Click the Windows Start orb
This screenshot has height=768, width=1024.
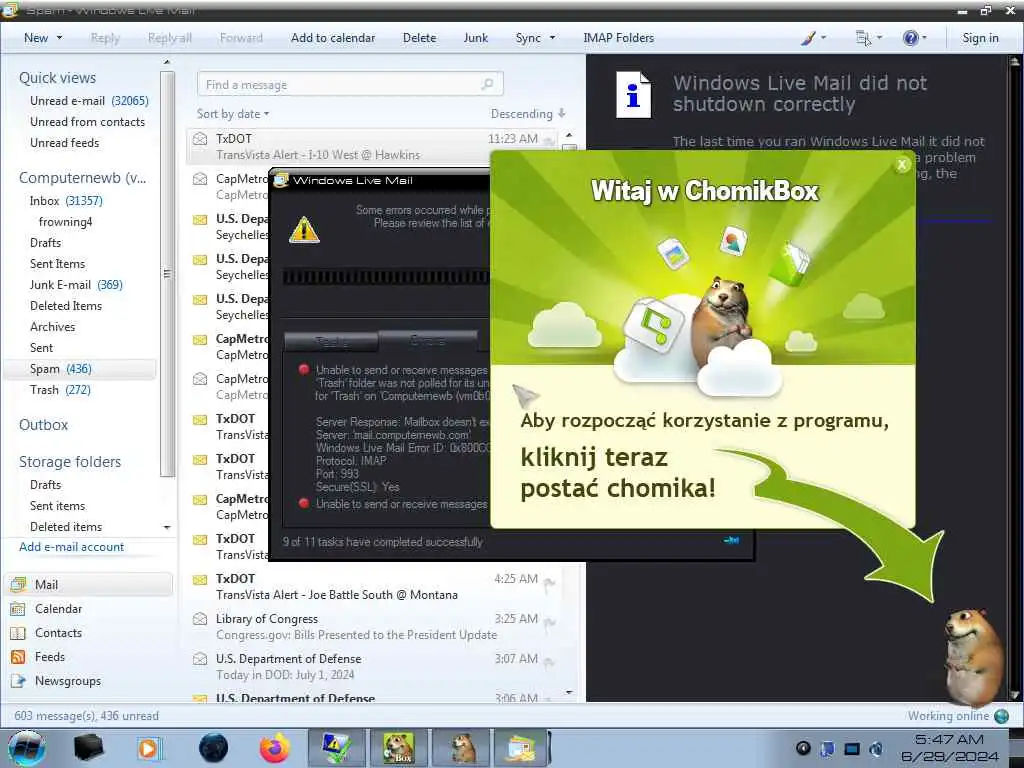point(26,748)
